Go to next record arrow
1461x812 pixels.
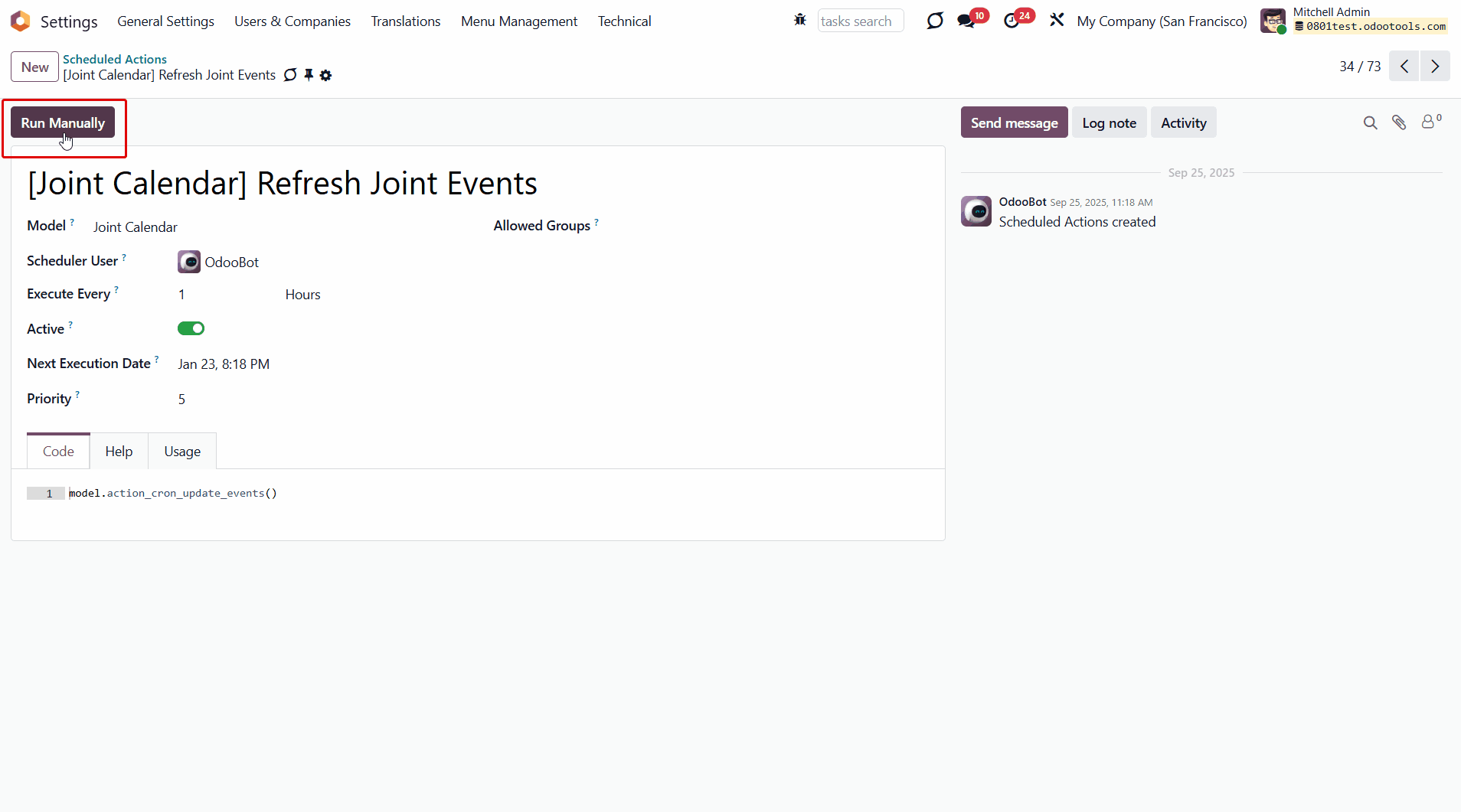tap(1435, 67)
